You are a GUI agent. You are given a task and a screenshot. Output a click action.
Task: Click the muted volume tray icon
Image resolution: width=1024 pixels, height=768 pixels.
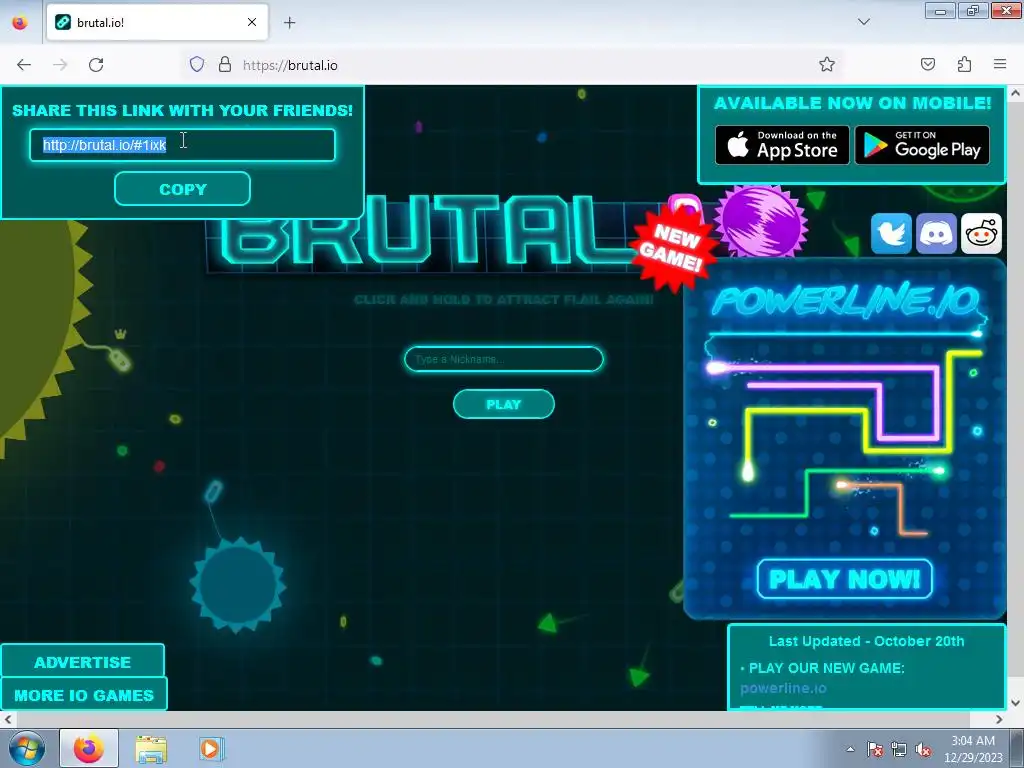(923, 750)
